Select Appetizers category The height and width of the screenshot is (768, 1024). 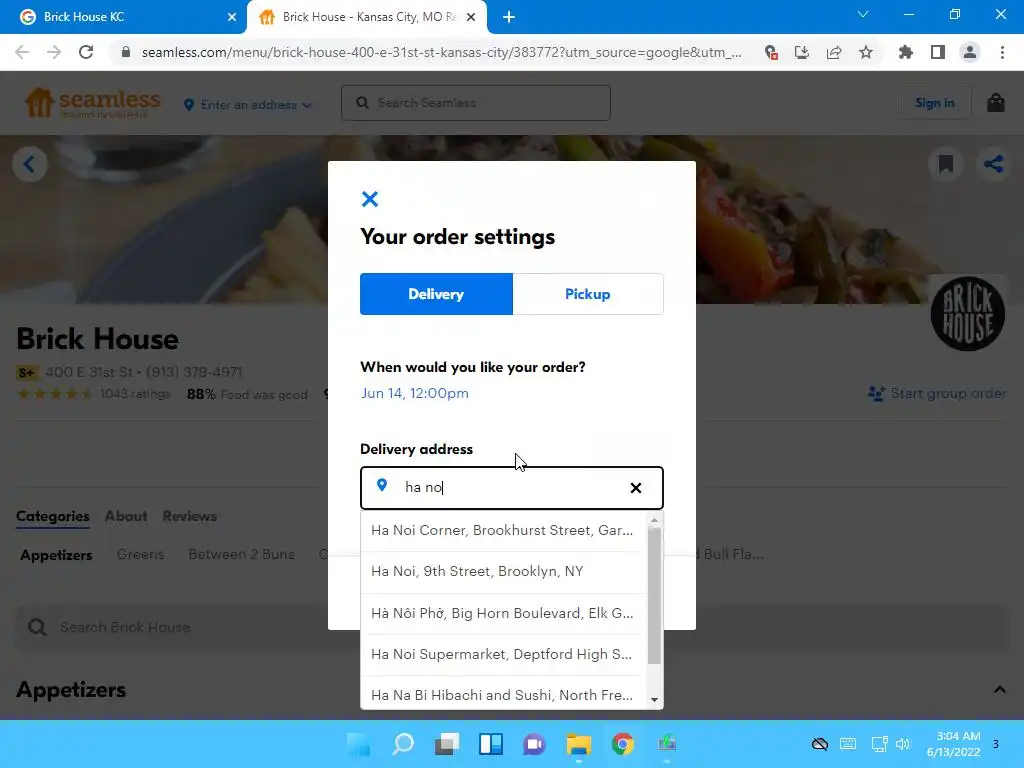tap(56, 554)
